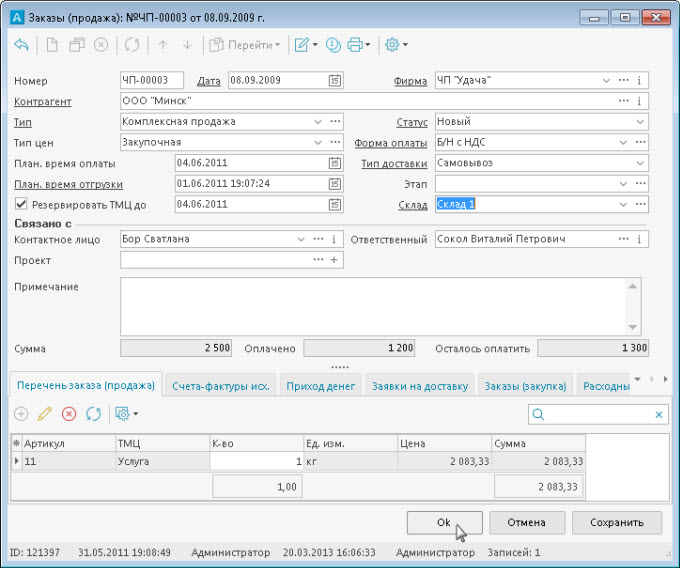Viewport: 680px width, 568px height.
Task: Click the pencil edit icon in order list toolbar
Action: (44, 413)
